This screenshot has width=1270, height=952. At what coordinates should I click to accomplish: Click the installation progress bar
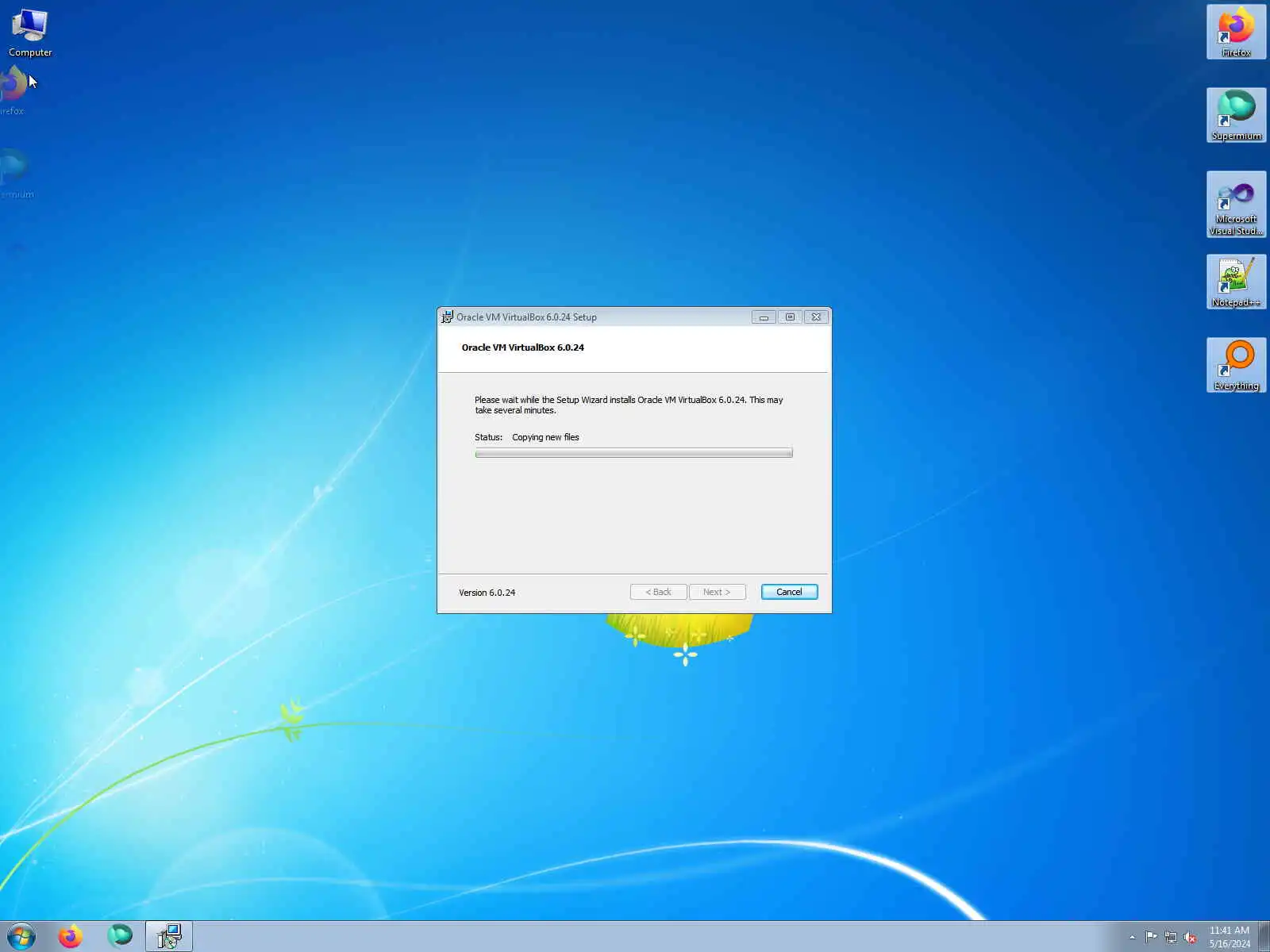(633, 453)
